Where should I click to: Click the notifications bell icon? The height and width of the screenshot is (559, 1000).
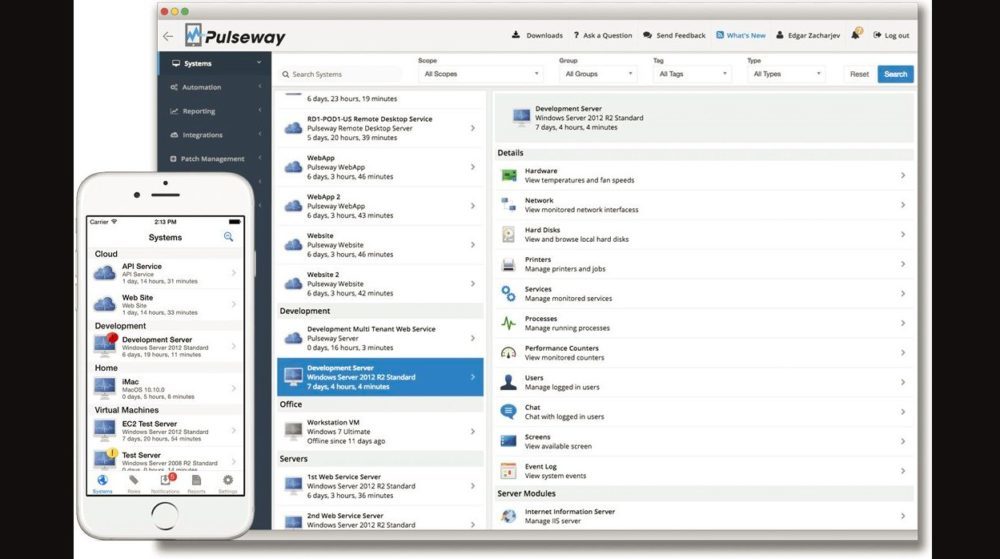pos(856,35)
